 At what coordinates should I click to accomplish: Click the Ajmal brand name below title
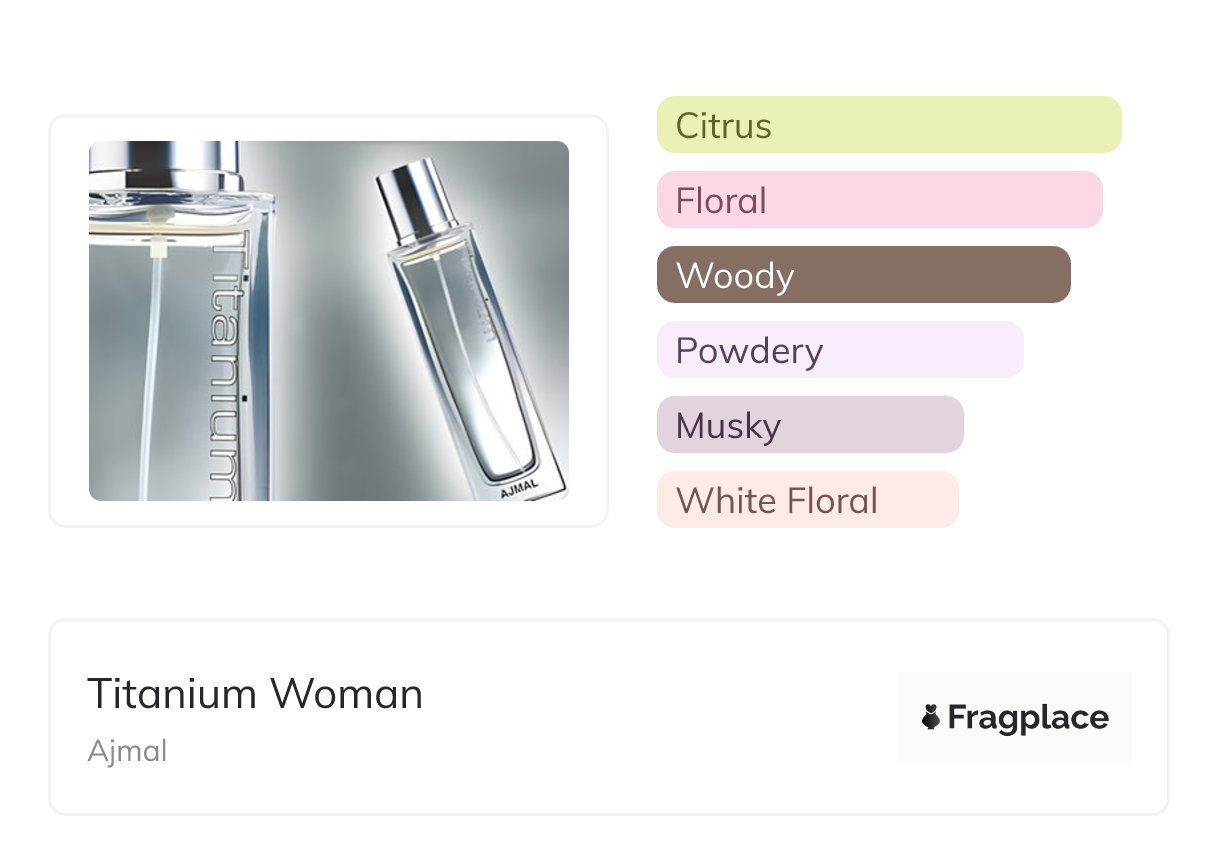click(127, 751)
